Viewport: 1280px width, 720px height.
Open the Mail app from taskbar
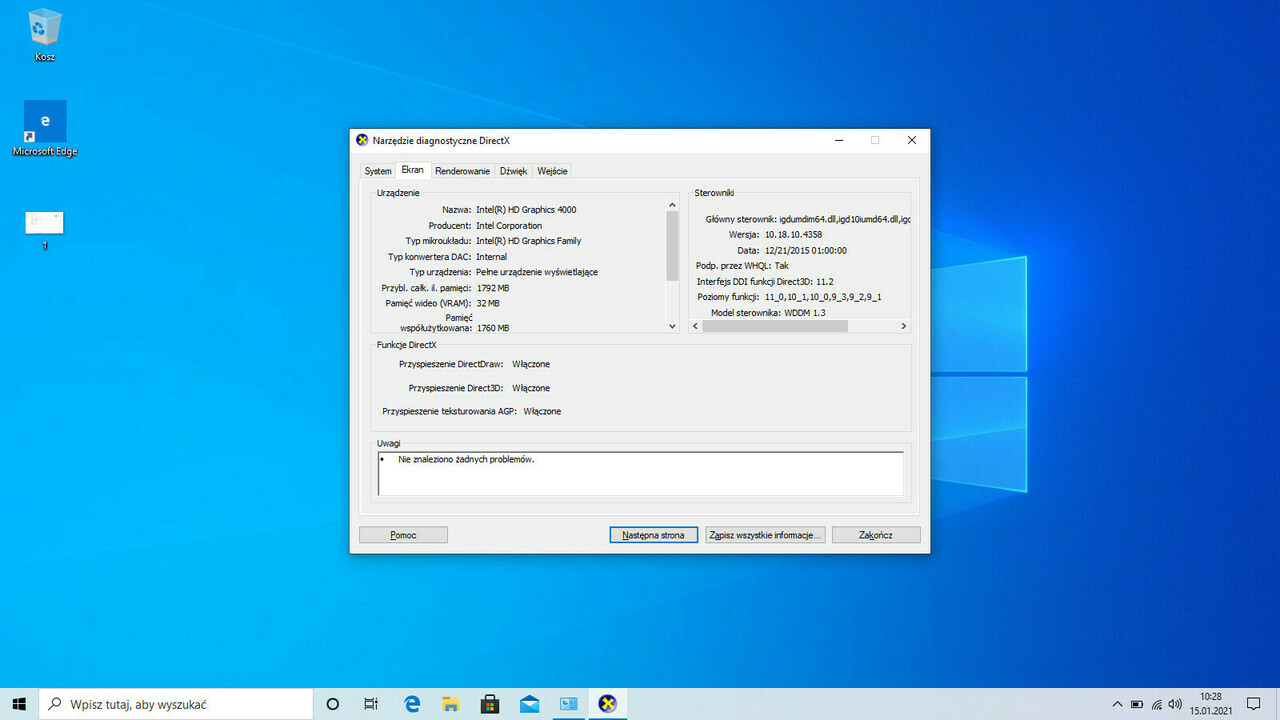(x=529, y=704)
